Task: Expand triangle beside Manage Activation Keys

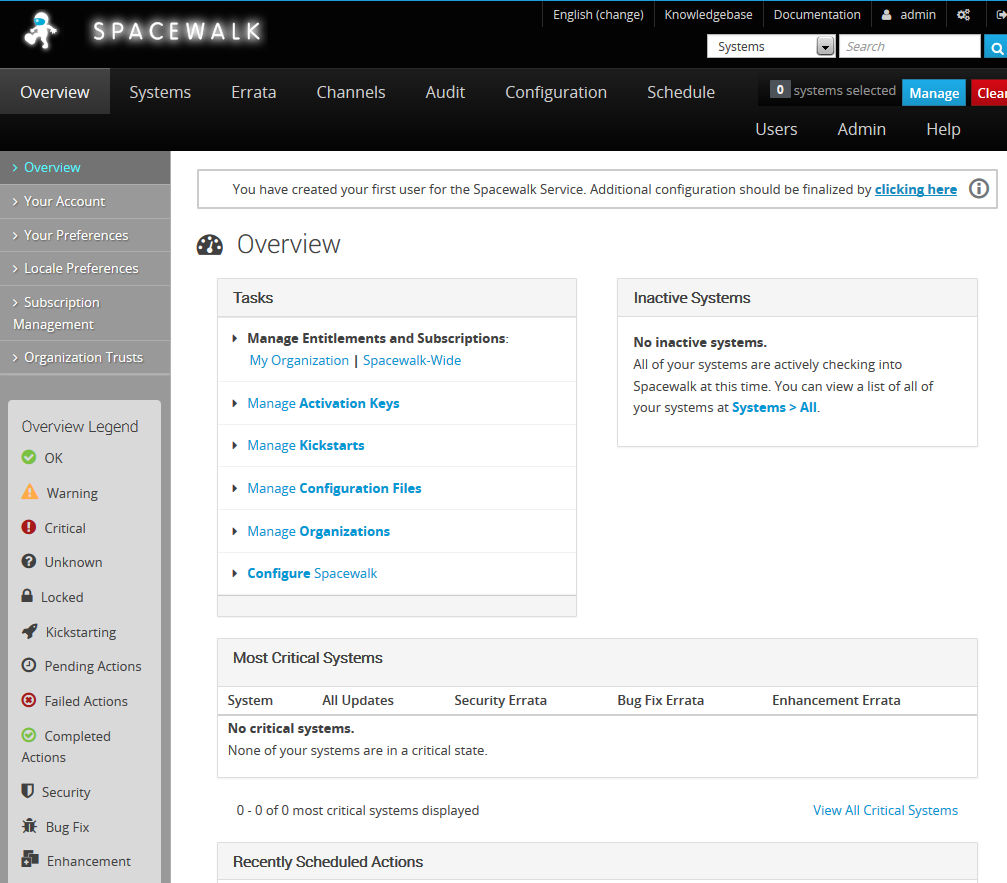Action: pos(235,403)
